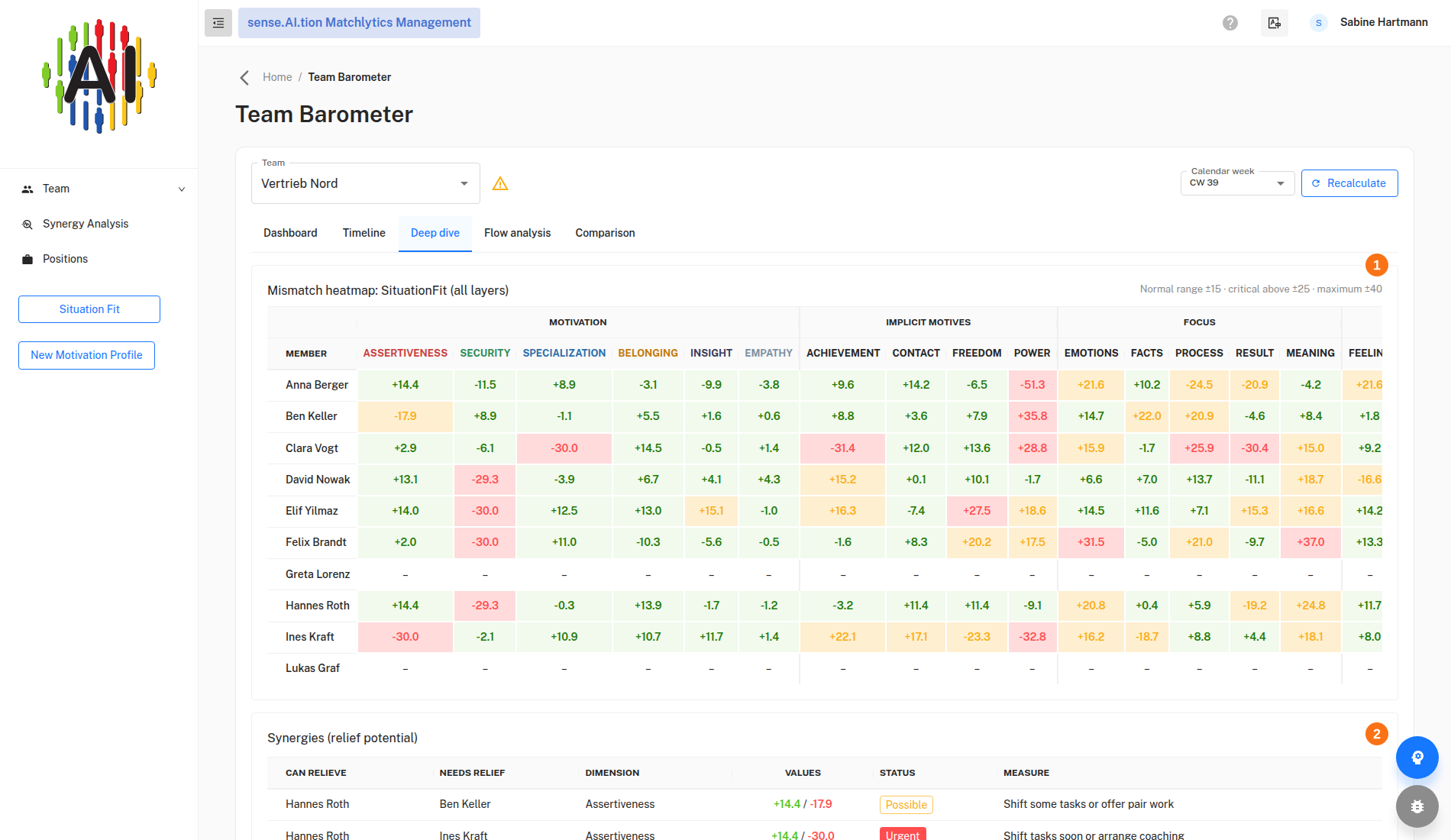Click the ASSERTIVENESS column header
The width and height of the screenshot is (1451, 840).
[x=406, y=353]
